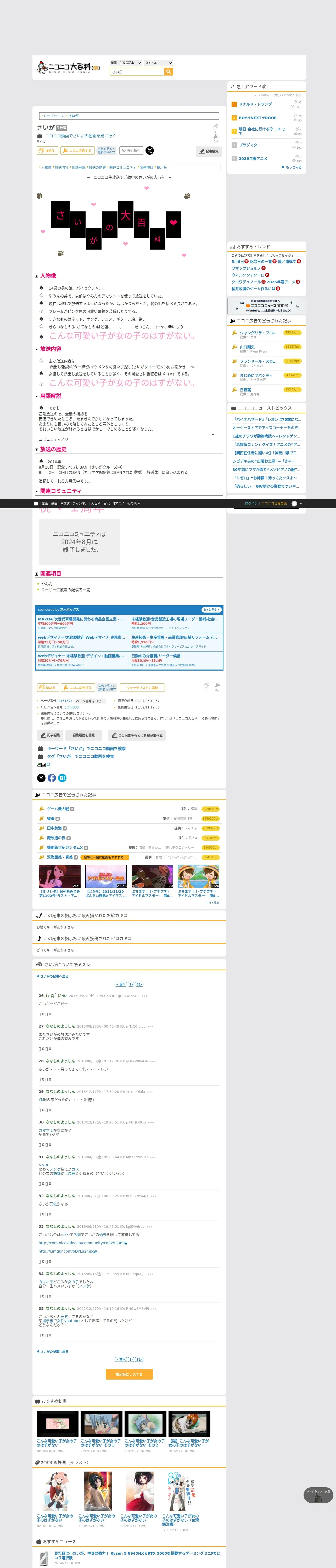Click the >>30 reply reference link
This screenshot has height=1568, width=336.
(44, 1165)
